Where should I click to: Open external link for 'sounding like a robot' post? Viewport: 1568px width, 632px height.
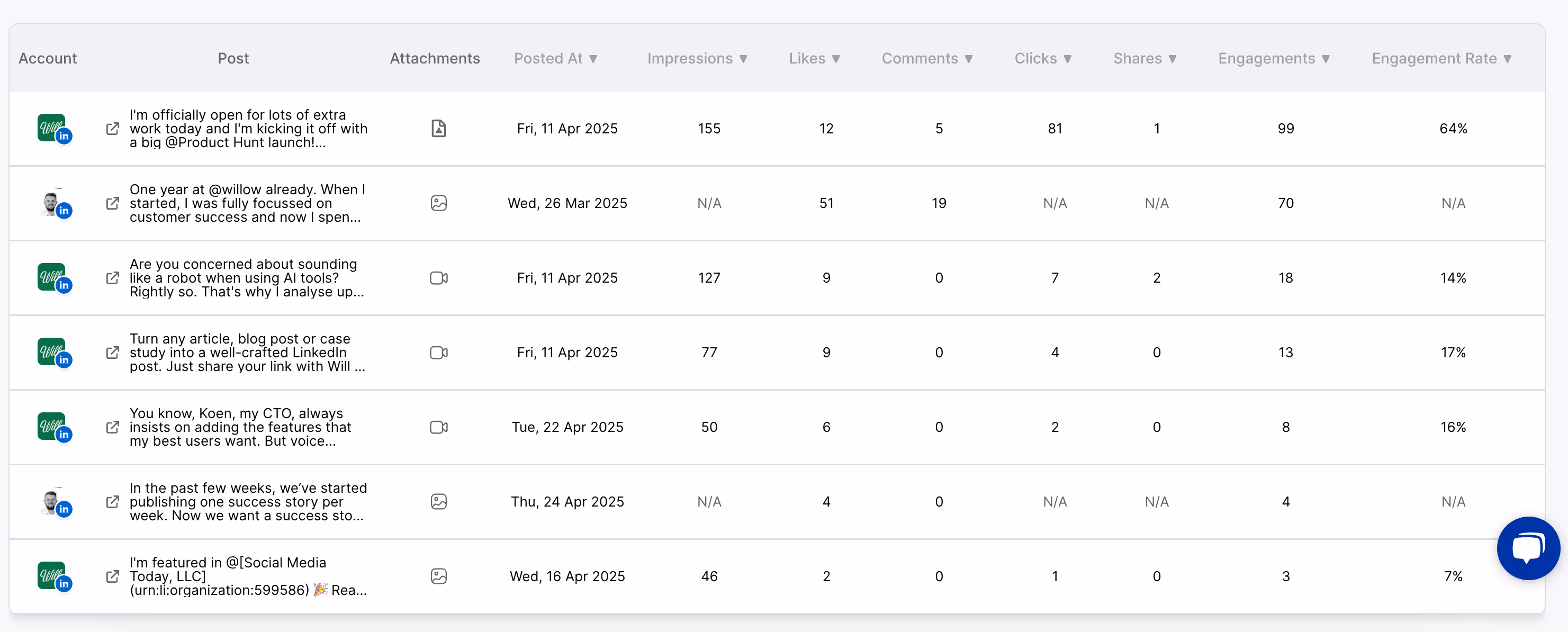pyautogui.click(x=113, y=278)
